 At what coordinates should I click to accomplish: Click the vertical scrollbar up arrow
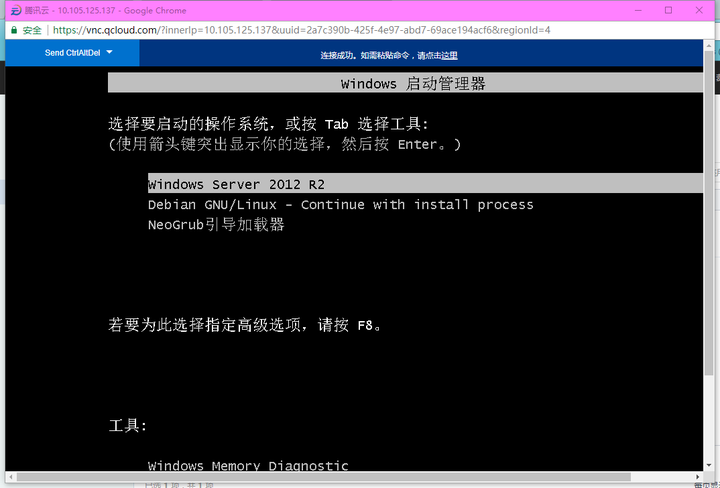(709, 47)
